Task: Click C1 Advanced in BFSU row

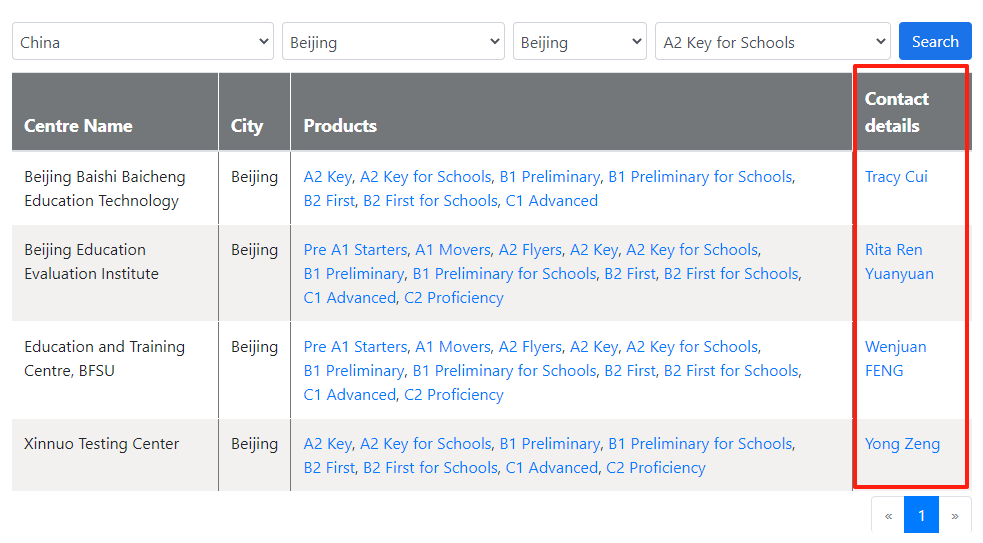Action: click(x=350, y=395)
